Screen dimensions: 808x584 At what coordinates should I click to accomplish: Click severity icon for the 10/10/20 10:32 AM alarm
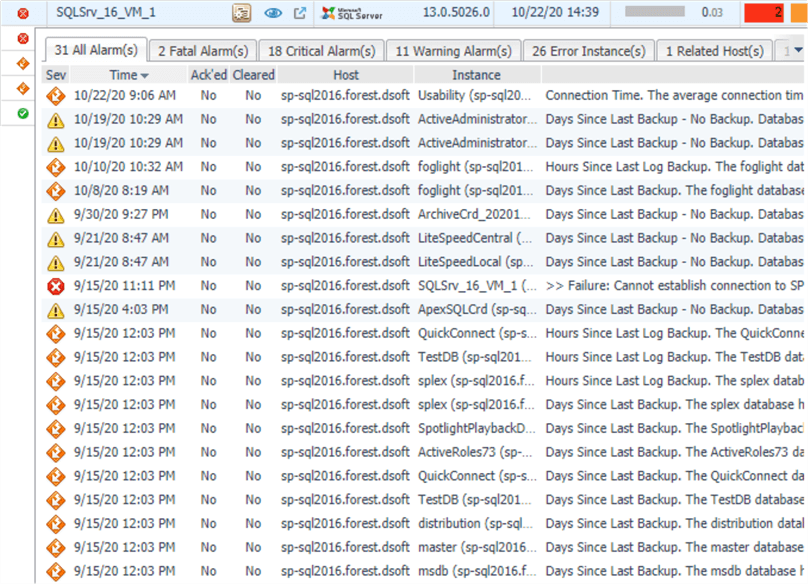56,167
